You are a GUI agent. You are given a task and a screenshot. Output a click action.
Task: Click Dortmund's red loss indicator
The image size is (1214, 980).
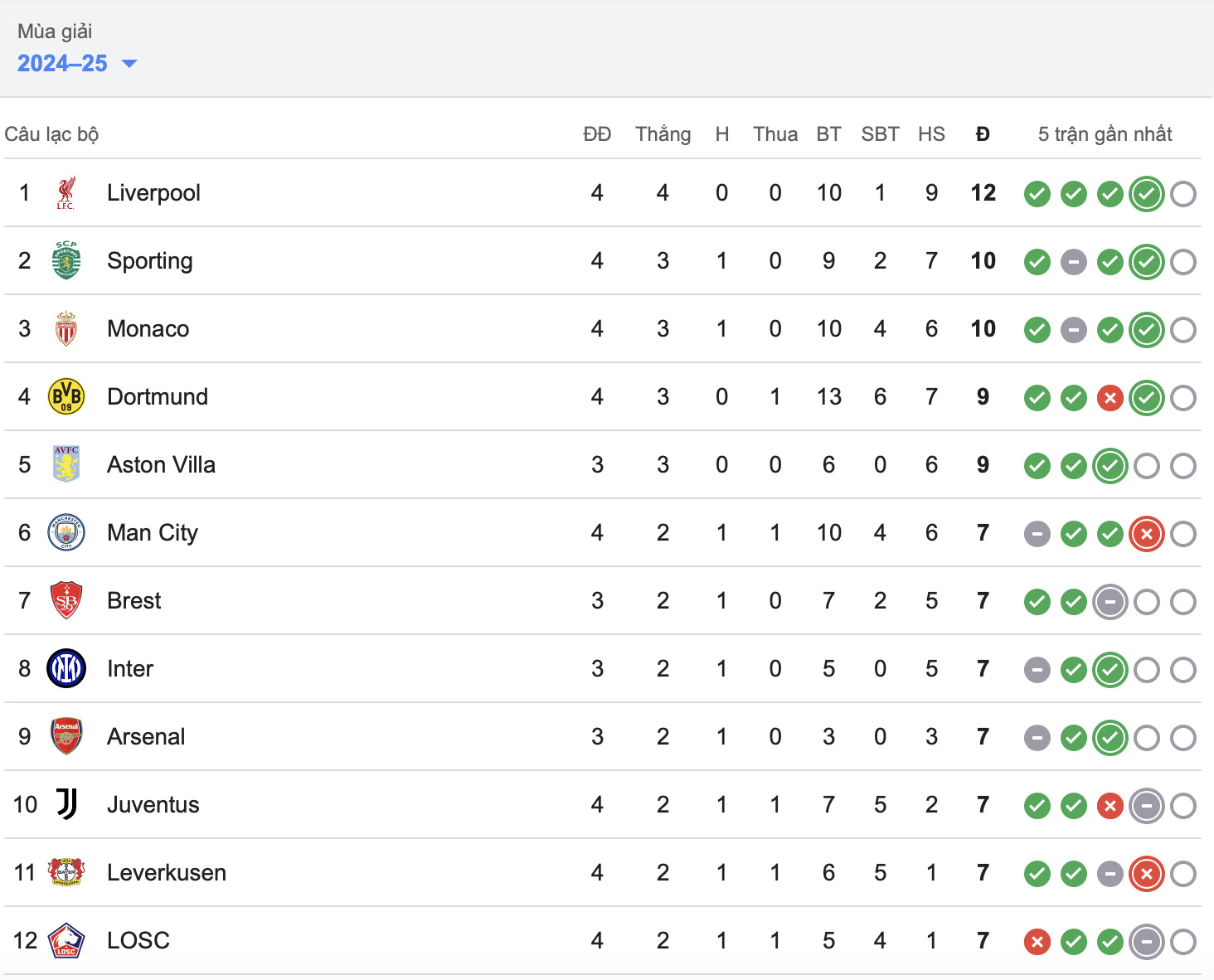coord(1110,399)
